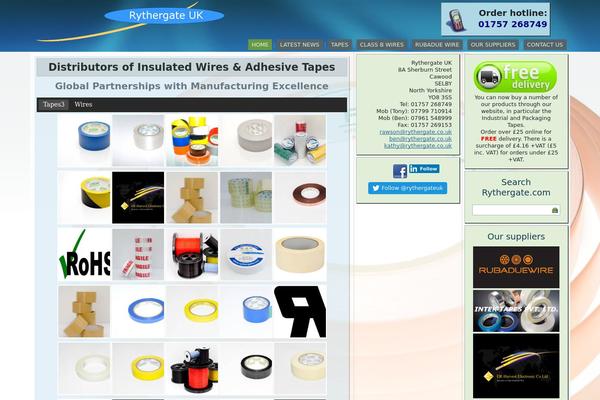The image size is (600, 400).
Task: Click the free delivery truck badge
Action: coord(515,77)
